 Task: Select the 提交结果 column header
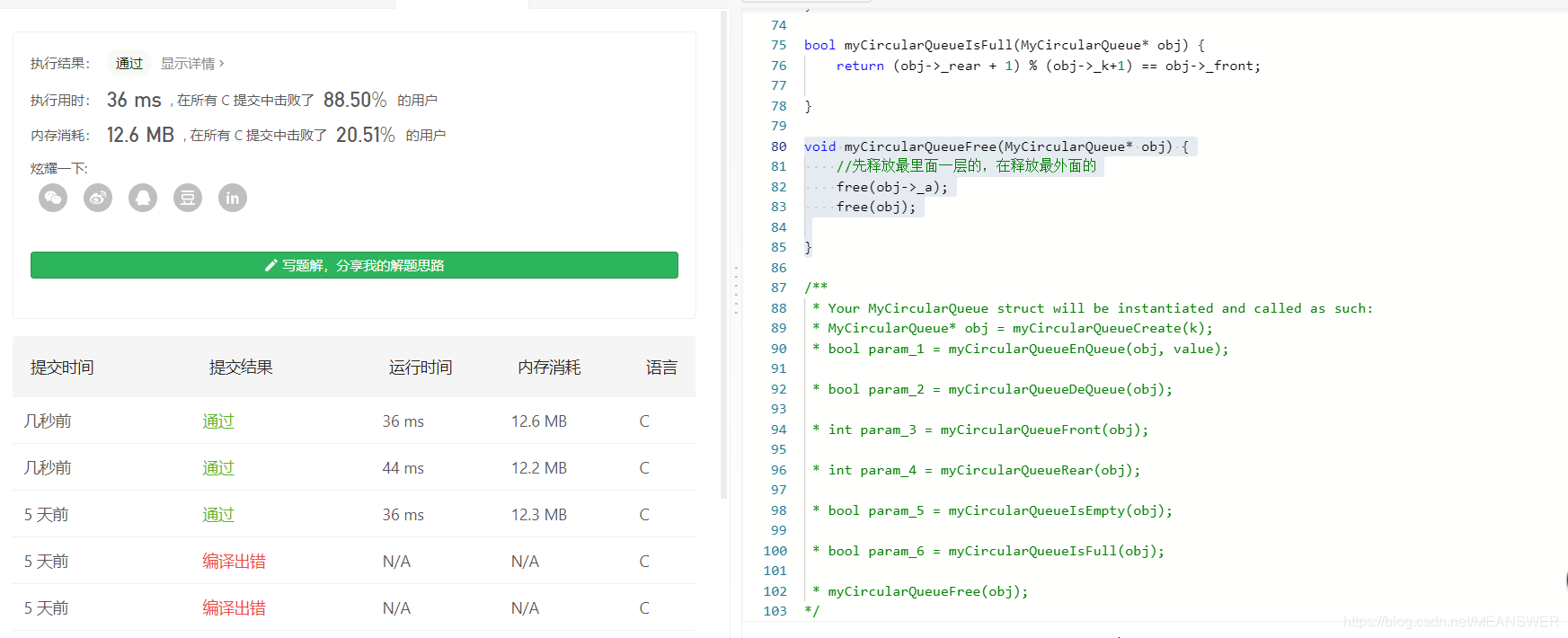click(241, 368)
